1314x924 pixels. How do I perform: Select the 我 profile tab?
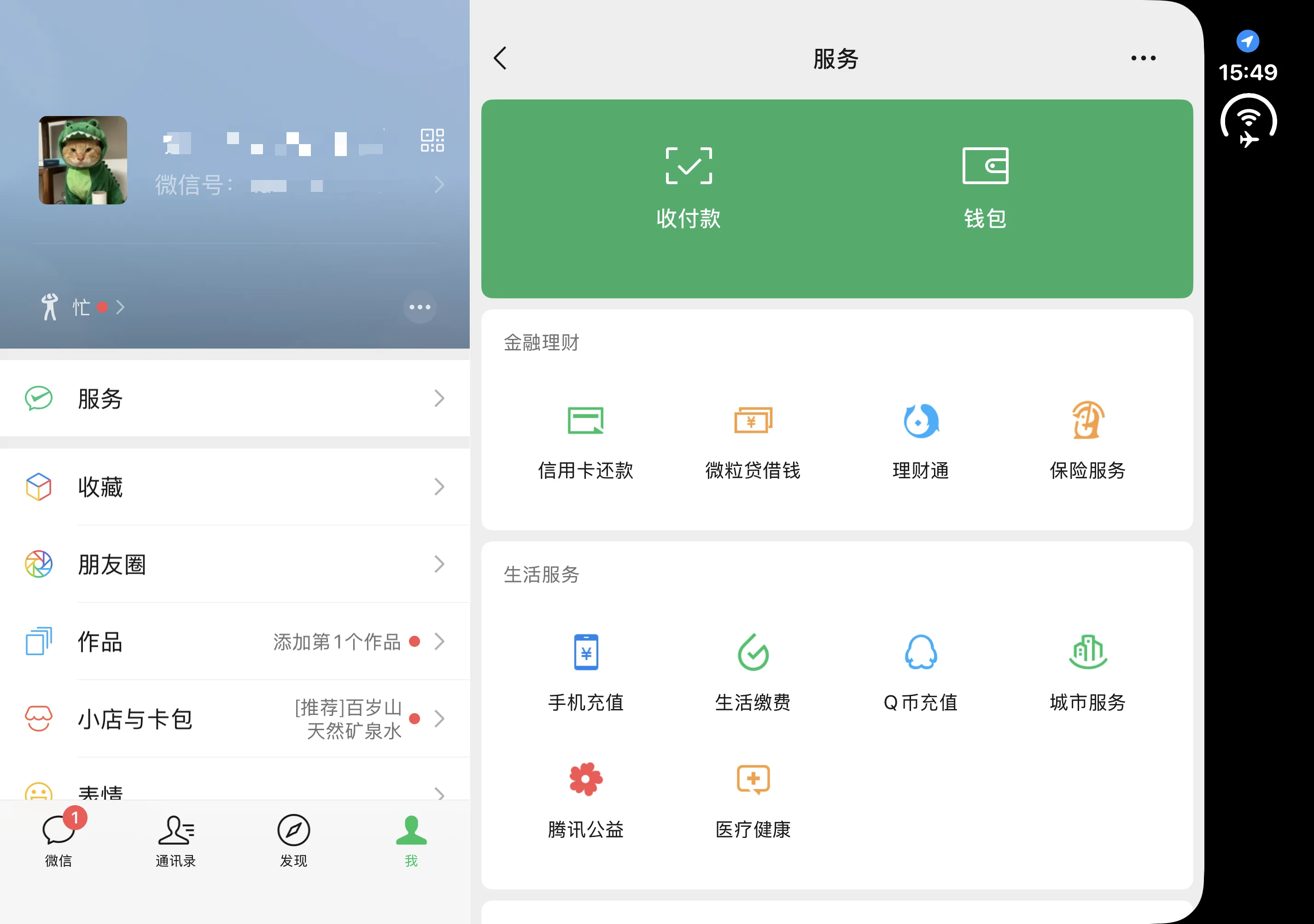[411, 841]
